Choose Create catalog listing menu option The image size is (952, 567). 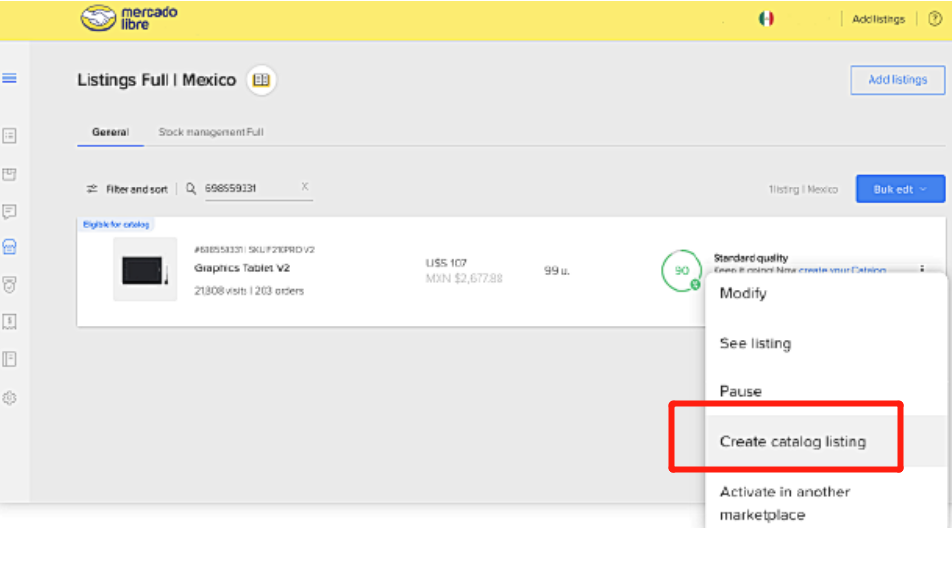tap(792, 441)
